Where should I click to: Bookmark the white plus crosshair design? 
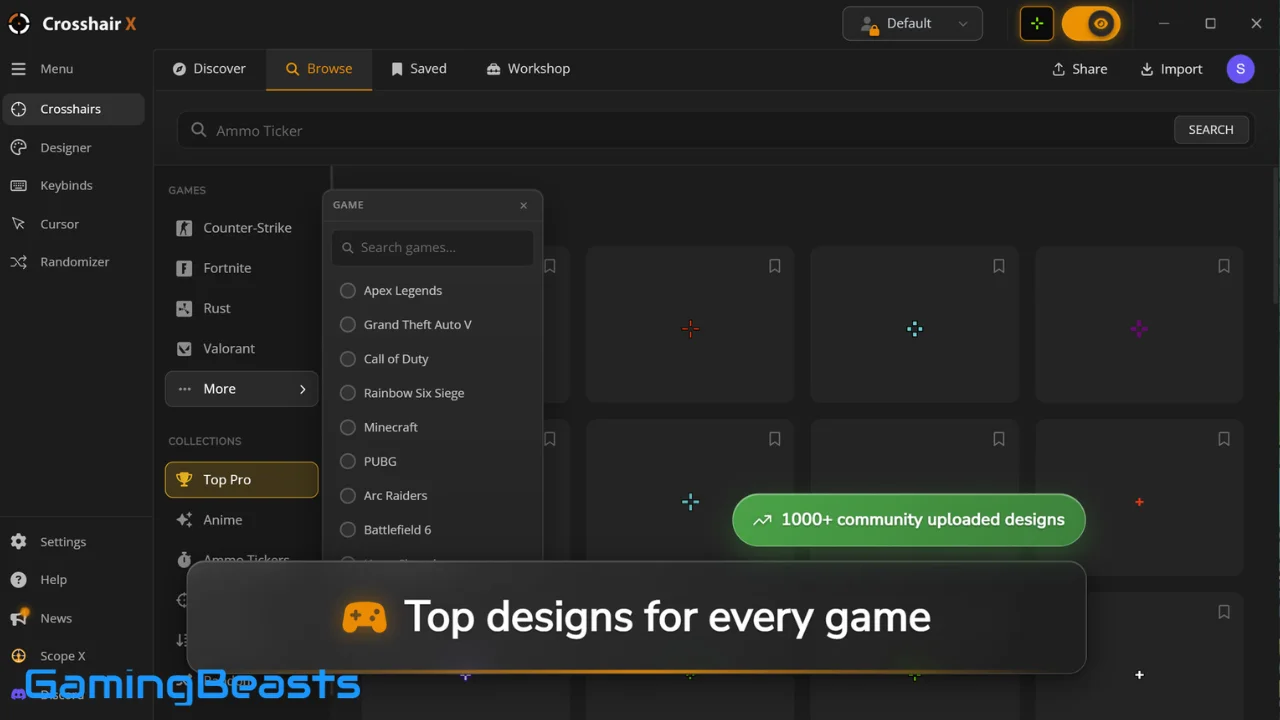pyautogui.click(x=1224, y=612)
